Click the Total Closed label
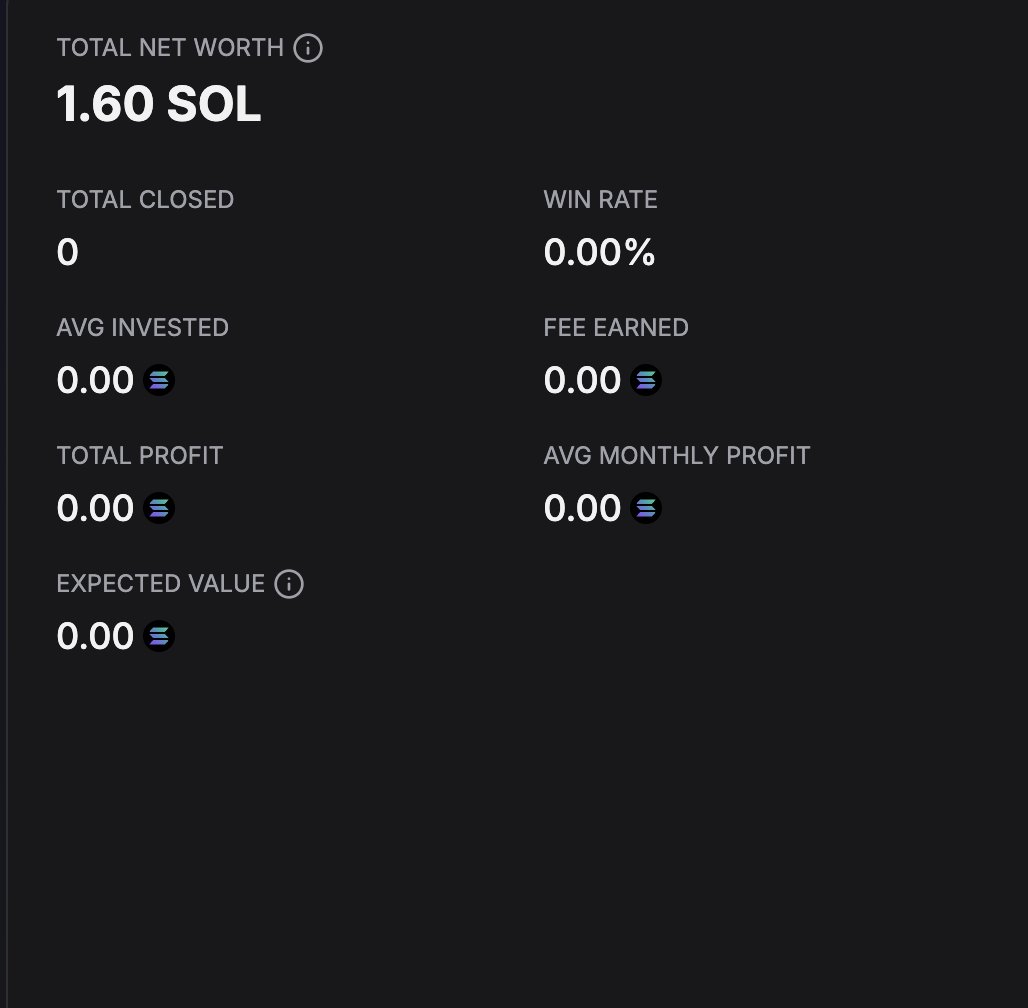 145,199
